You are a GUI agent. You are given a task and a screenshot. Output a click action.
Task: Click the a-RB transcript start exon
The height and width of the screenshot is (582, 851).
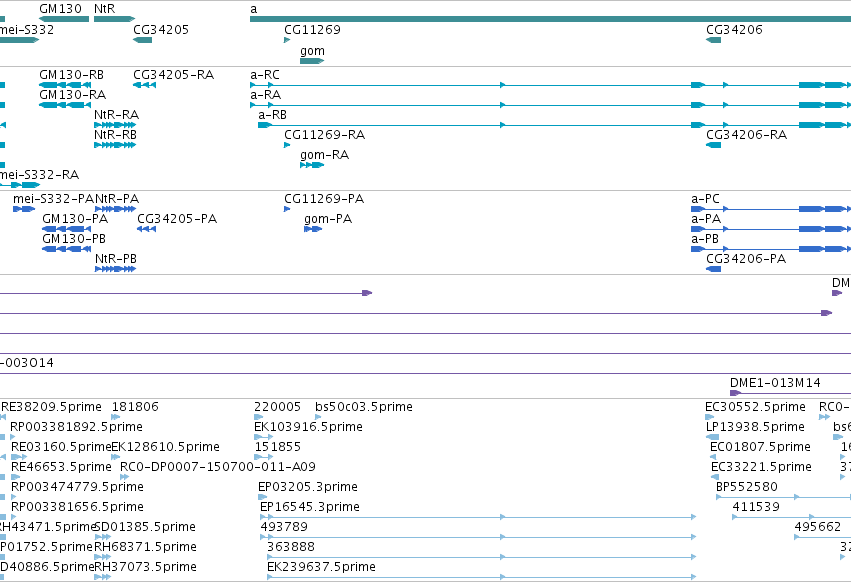(265, 125)
